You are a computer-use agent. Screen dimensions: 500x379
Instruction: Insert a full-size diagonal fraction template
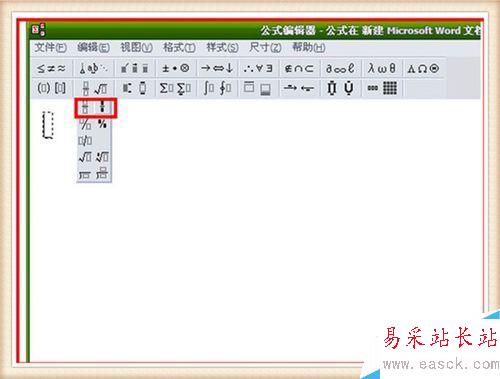pos(85,124)
